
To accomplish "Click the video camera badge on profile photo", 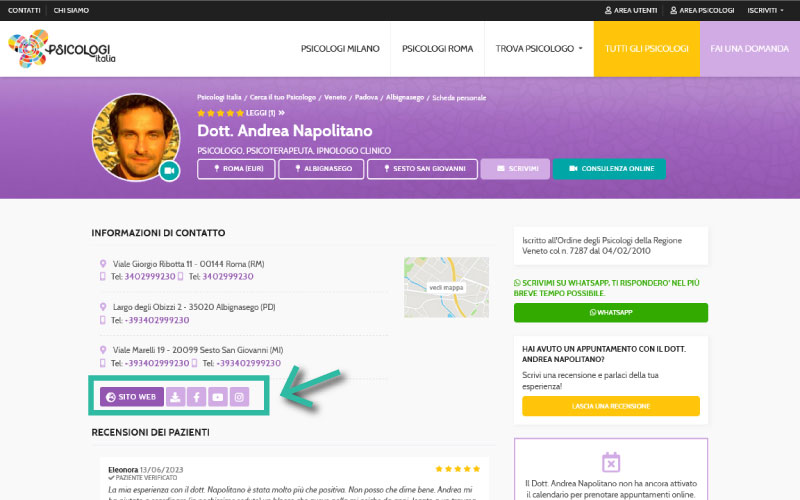I will pyautogui.click(x=169, y=171).
